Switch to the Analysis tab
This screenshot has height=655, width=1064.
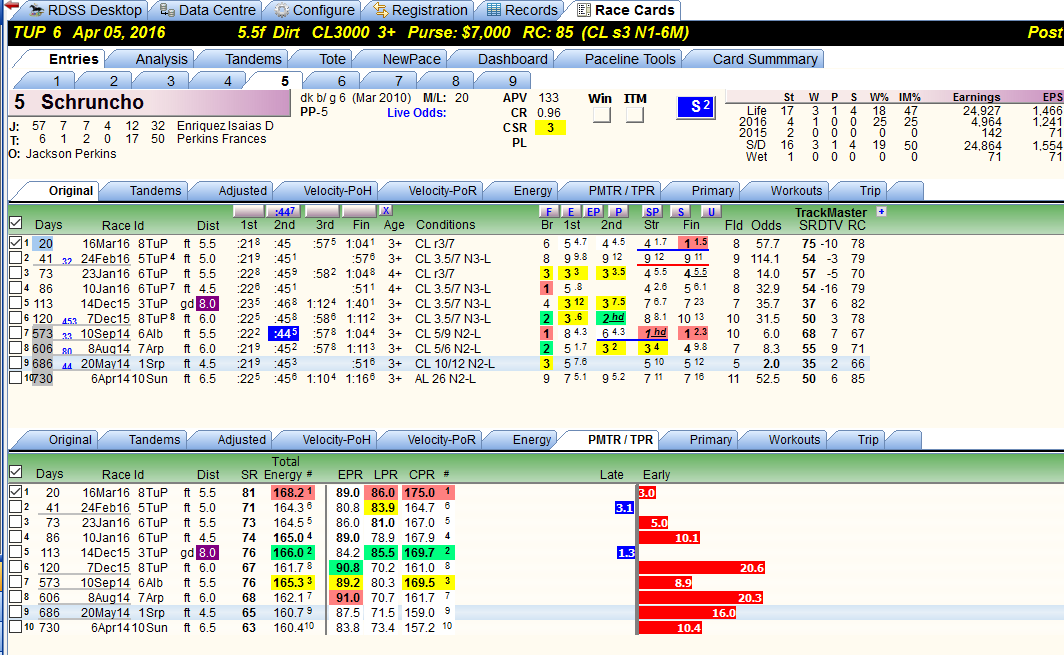point(162,59)
